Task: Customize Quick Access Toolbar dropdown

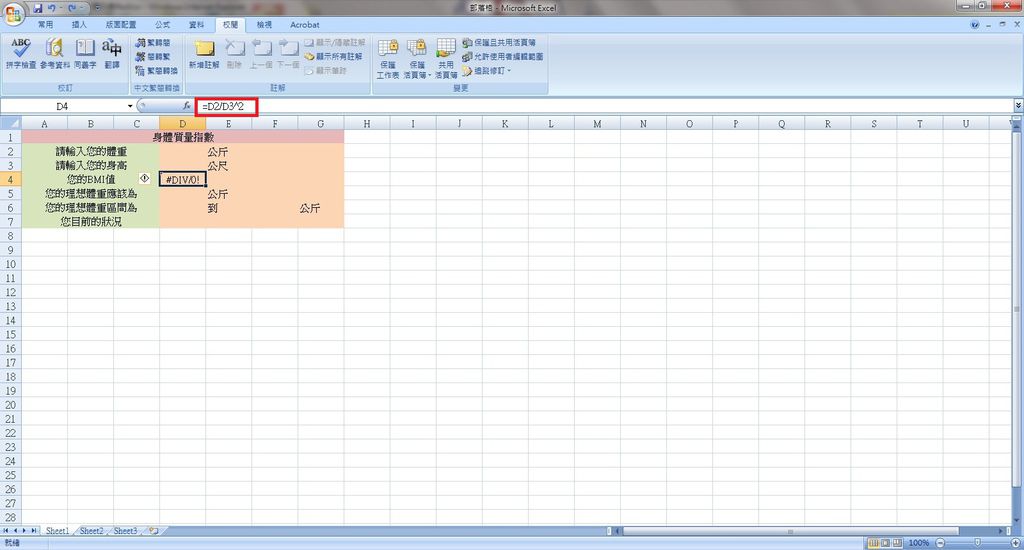Action: click(97, 8)
